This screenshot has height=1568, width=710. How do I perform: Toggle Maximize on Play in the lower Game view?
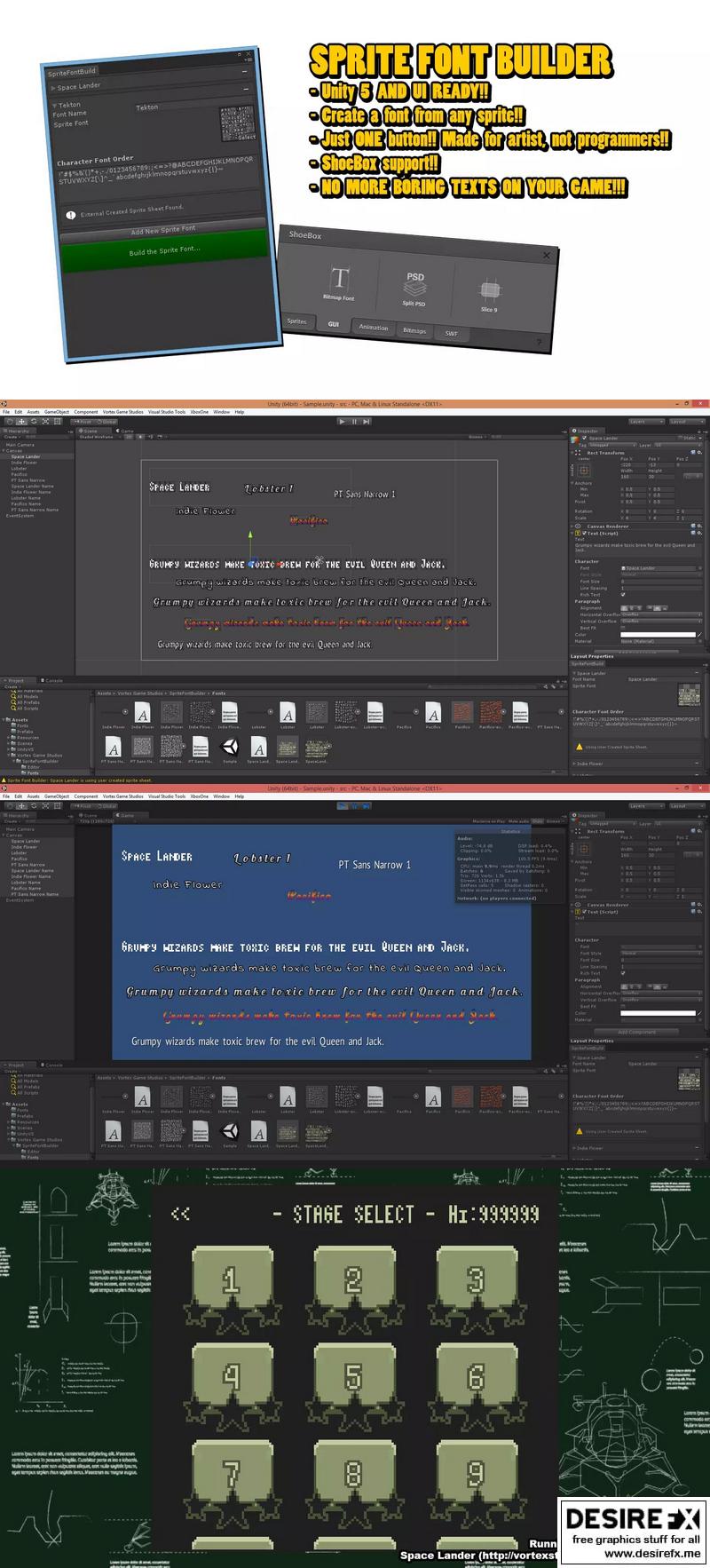tap(489, 821)
